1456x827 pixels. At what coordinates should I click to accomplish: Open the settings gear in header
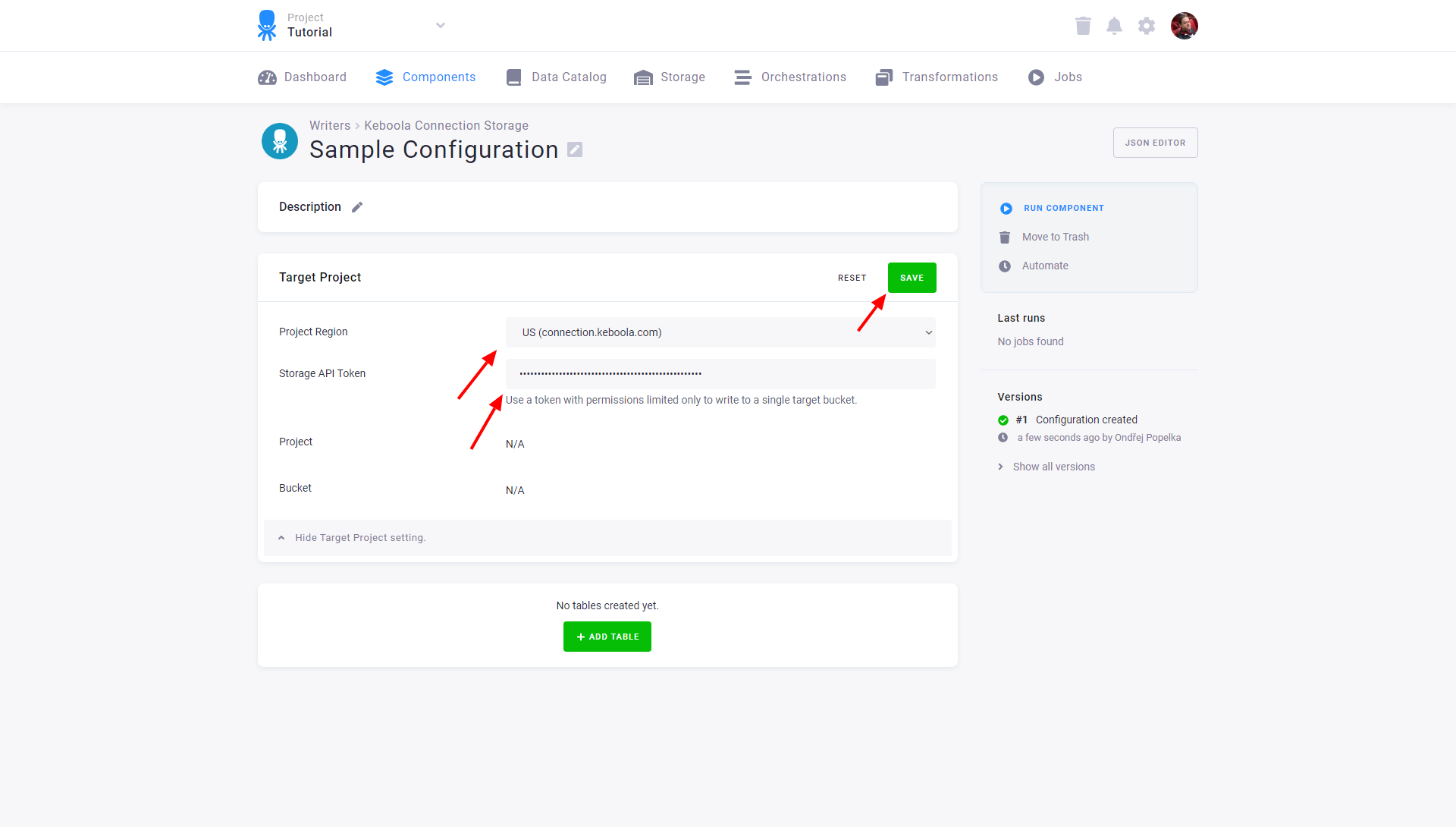[x=1147, y=26]
